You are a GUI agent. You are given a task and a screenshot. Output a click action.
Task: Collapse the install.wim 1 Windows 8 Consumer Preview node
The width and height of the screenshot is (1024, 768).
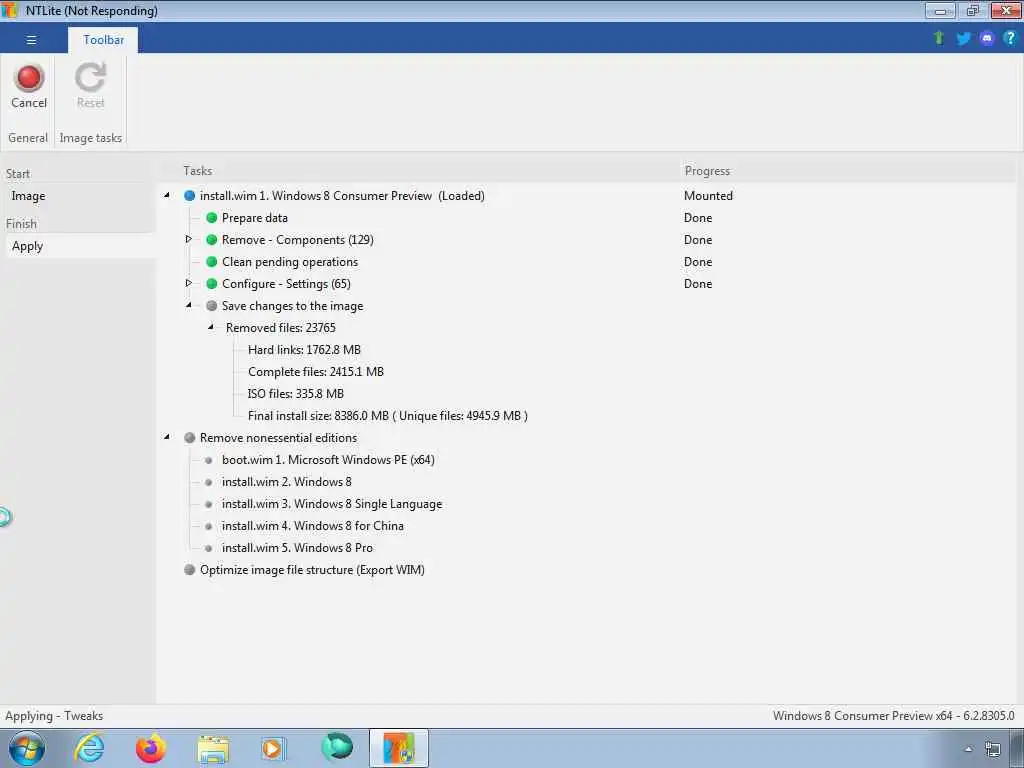(x=167, y=195)
